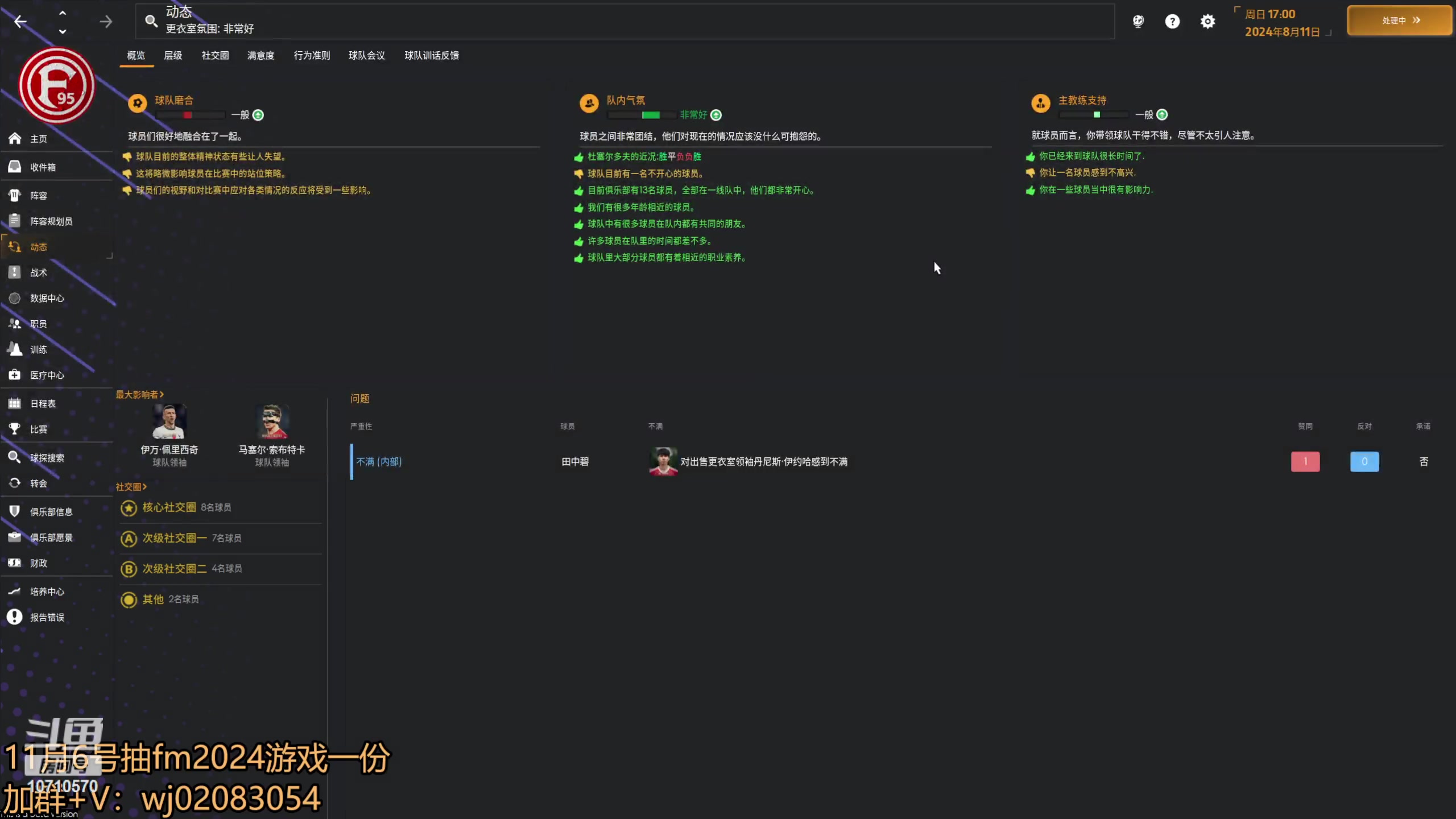Expand 次级社交圈一 7名球员
1456x819 pixels.
[x=221, y=538]
